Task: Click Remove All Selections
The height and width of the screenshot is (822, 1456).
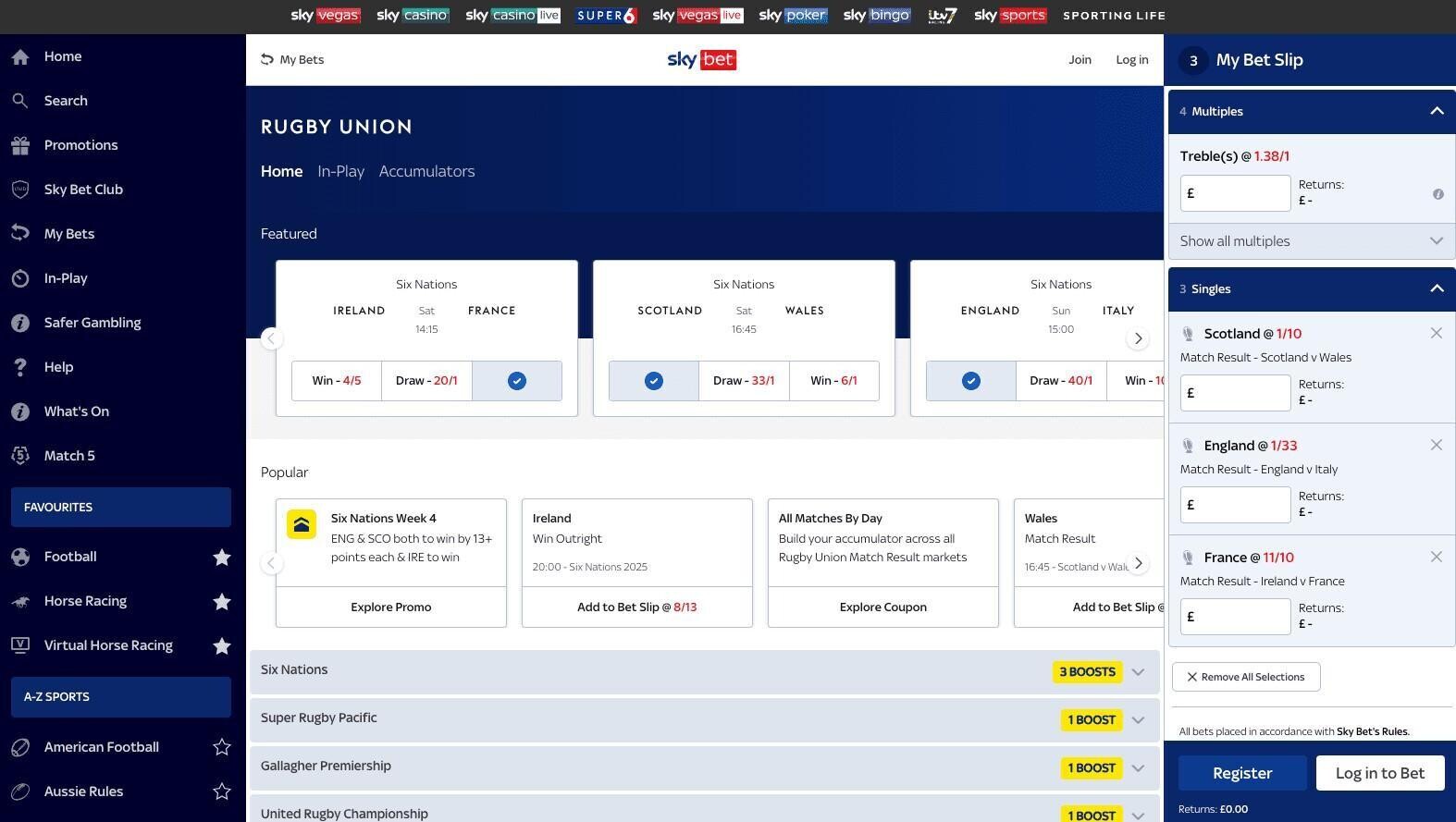Action: coord(1246,677)
